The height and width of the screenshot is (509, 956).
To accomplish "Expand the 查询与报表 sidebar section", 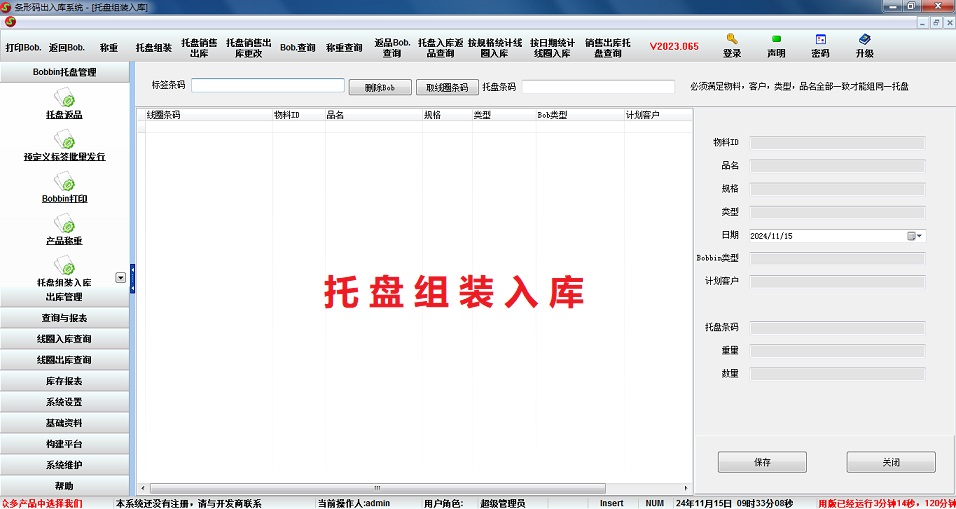I will [x=64, y=318].
